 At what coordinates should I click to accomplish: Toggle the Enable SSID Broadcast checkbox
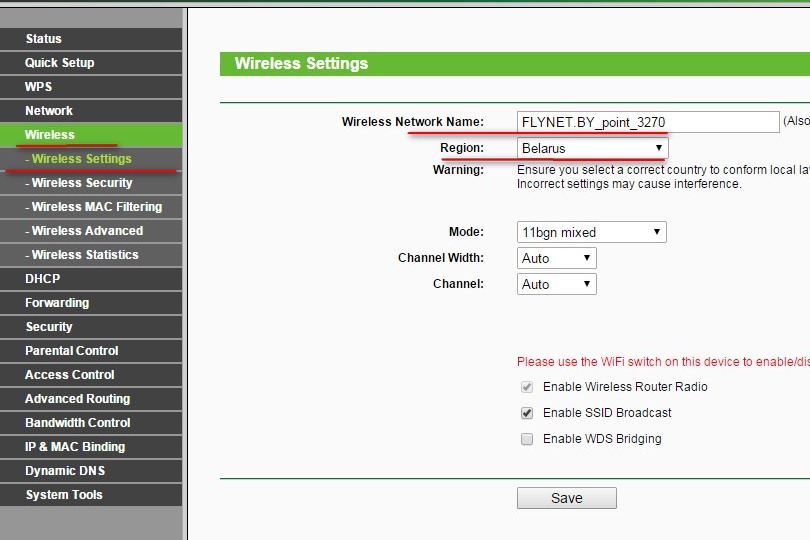[527, 413]
